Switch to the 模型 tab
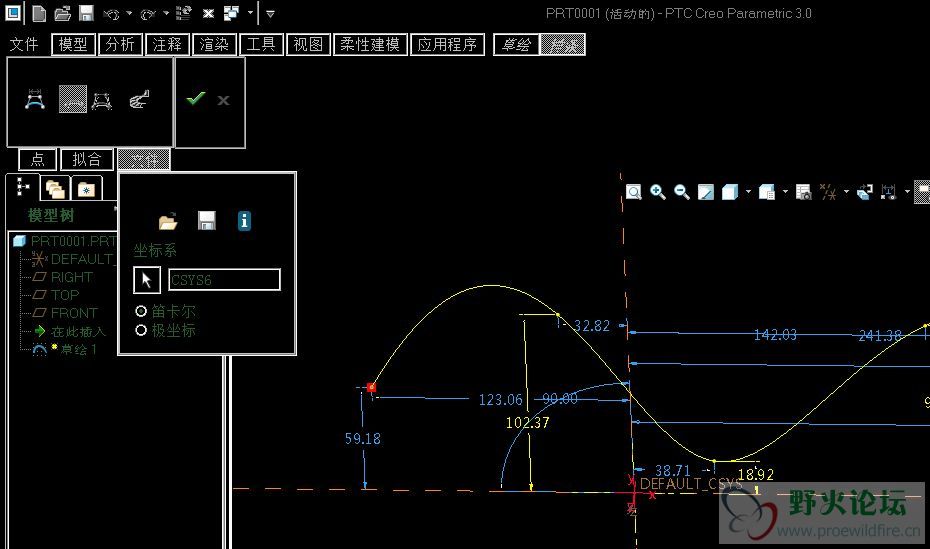Viewport: 930px width, 549px height. pos(73,44)
